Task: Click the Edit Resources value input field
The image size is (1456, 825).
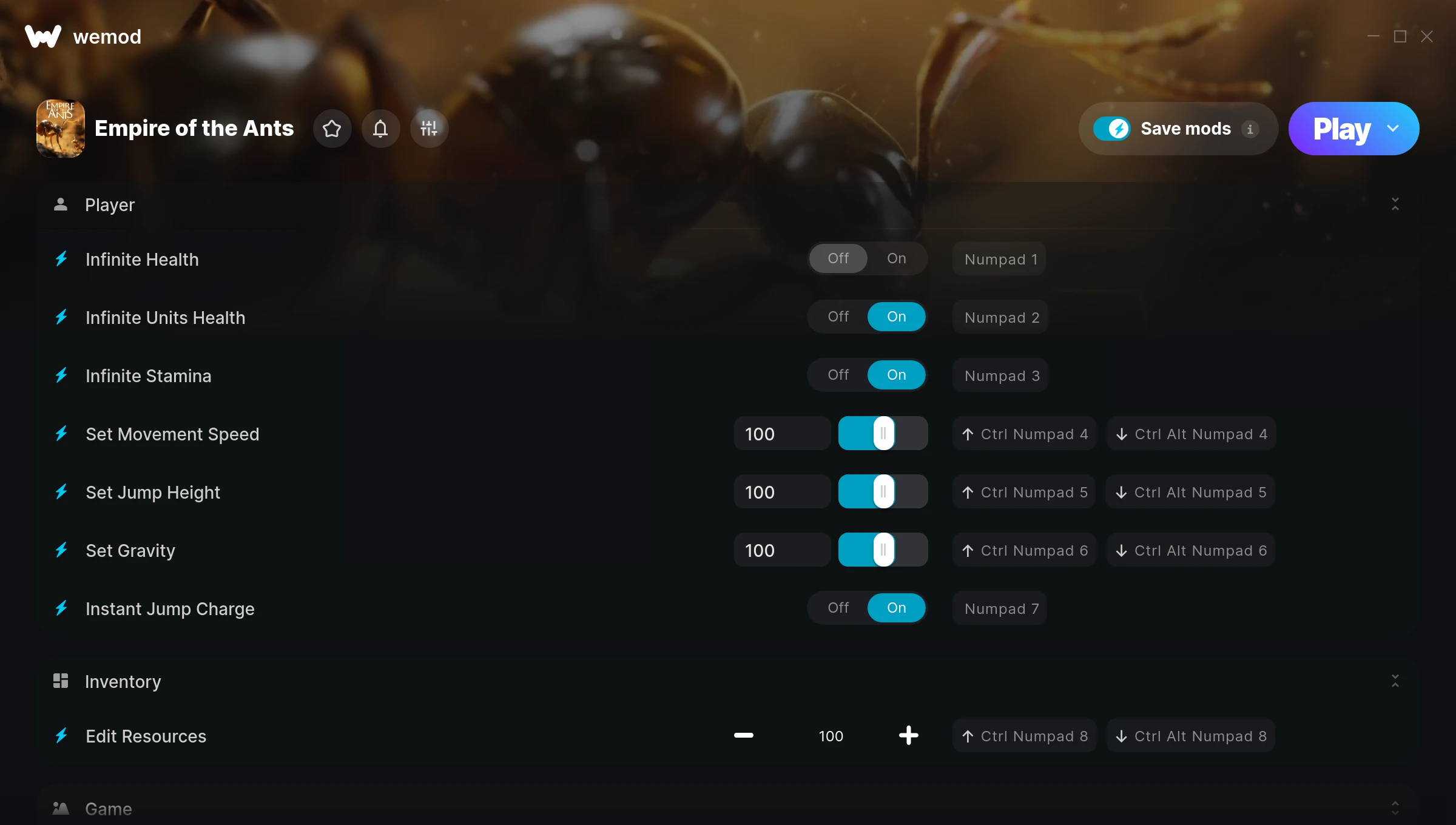Action: pos(831,736)
